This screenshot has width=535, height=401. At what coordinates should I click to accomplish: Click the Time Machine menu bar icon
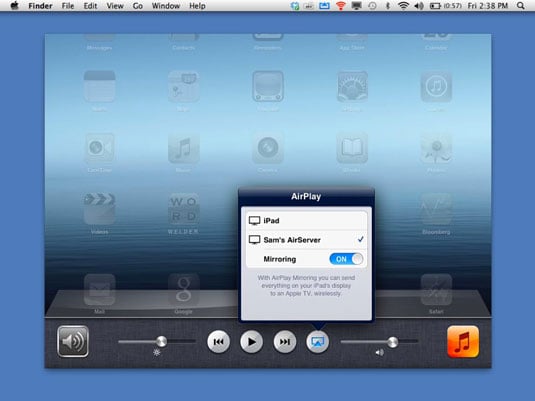pyautogui.click(x=372, y=6)
